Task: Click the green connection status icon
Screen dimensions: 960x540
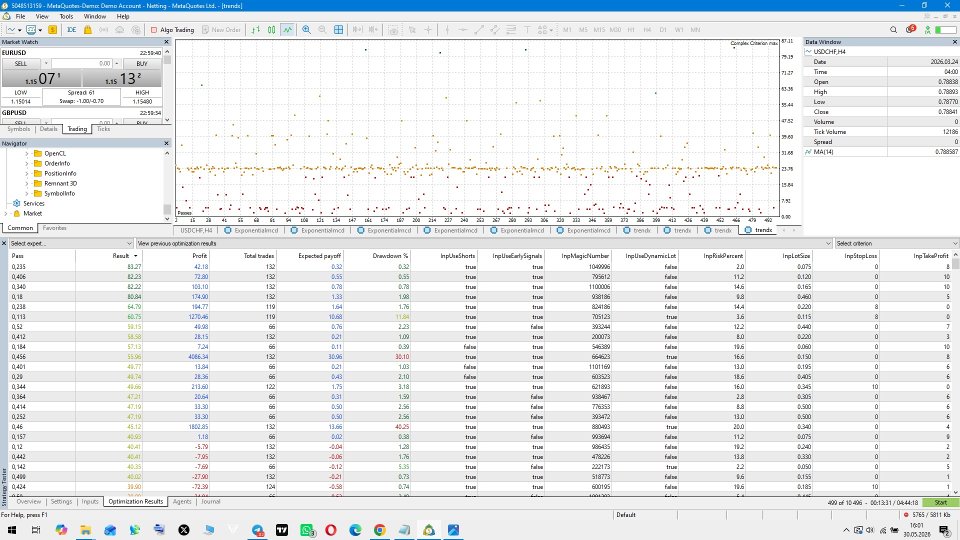Action: tap(928, 29)
